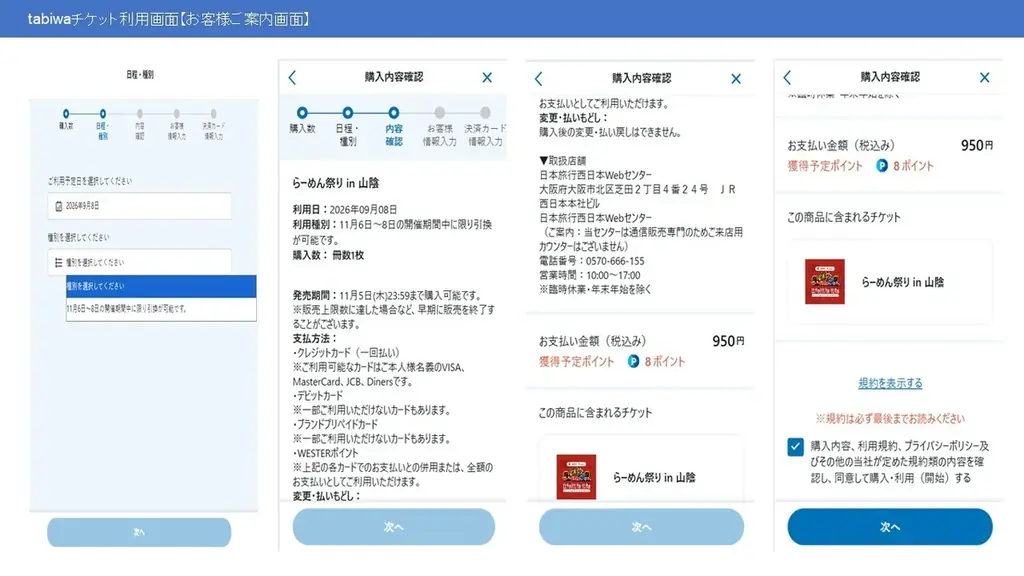The width and height of the screenshot is (1024, 576).
Task: Click the 購入数 step in the second panel
Action: point(302,120)
